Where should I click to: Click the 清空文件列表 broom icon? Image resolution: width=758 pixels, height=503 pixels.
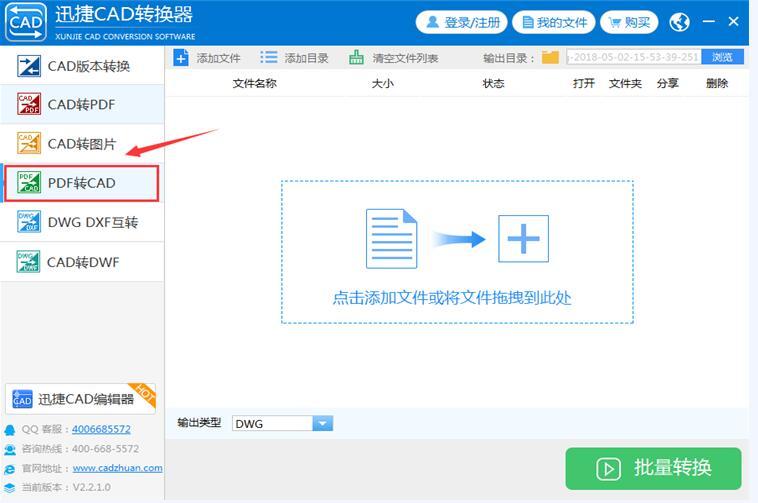(356, 57)
